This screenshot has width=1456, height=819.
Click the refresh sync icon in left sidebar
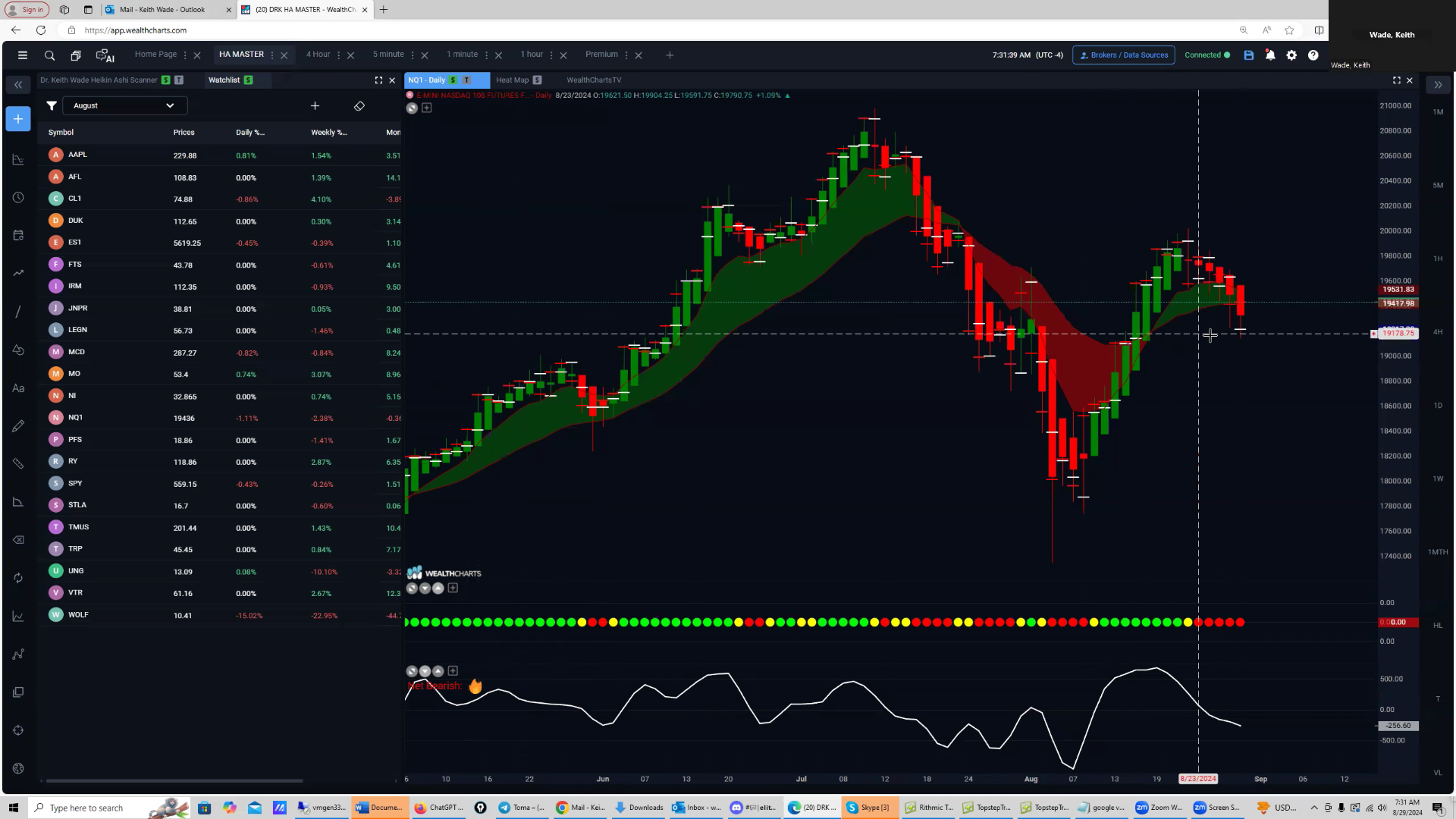pos(18,578)
